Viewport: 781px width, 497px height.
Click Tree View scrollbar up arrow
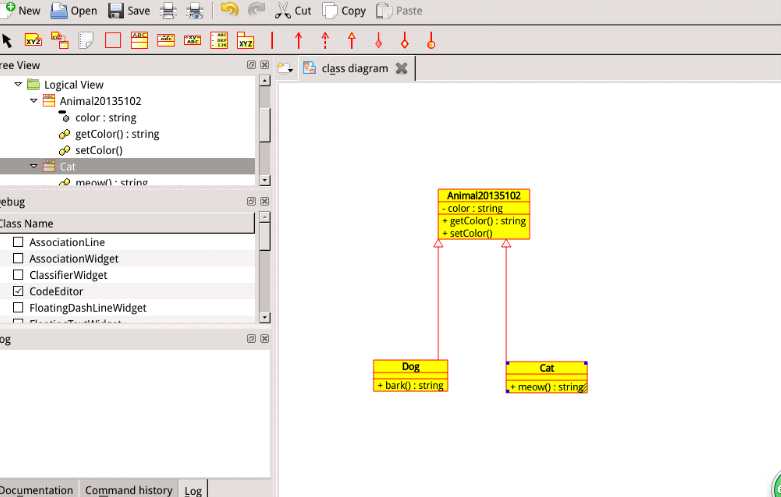tap(265, 80)
